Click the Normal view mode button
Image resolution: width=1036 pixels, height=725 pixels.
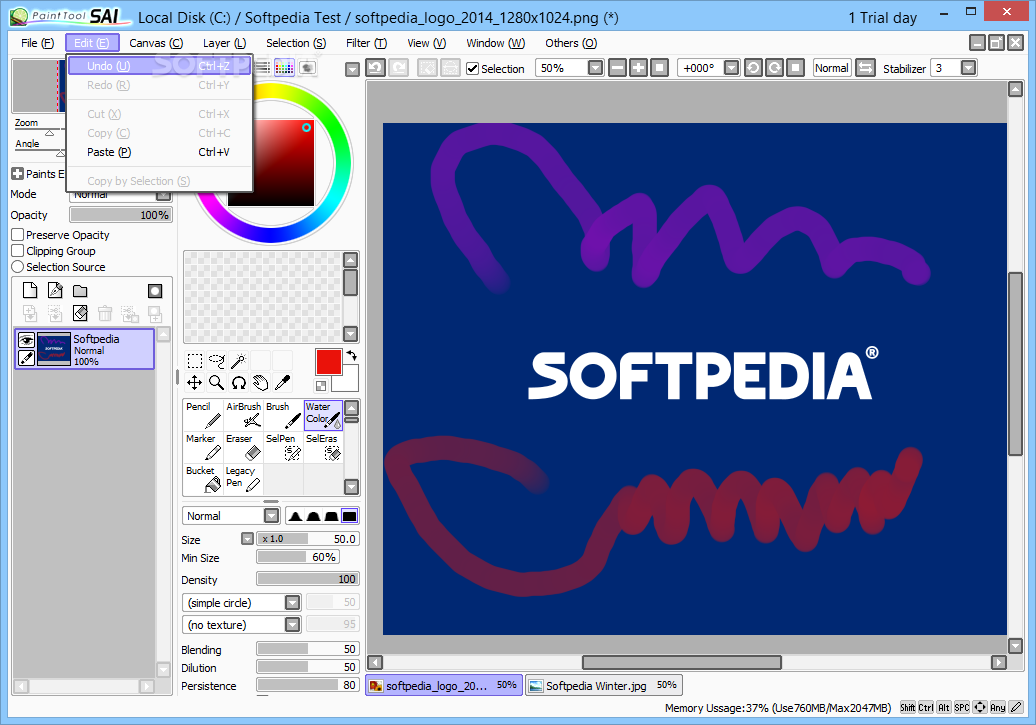(x=831, y=68)
